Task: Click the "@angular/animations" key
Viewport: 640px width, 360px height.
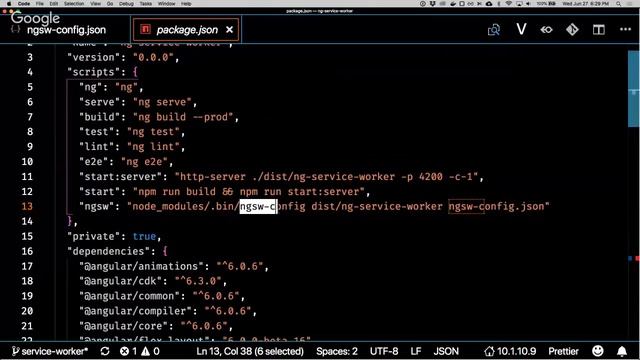Action: tap(141, 266)
